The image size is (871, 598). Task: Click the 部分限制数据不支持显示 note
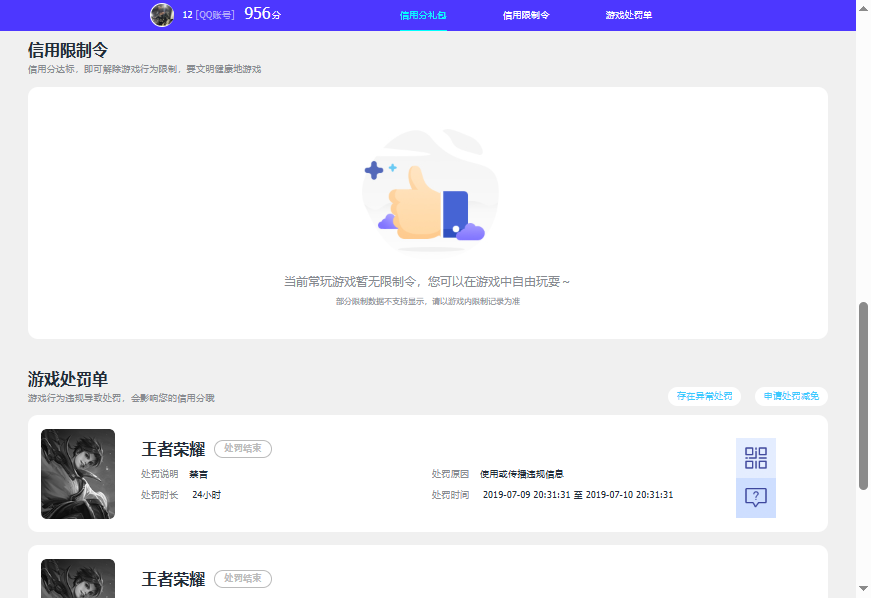[428, 301]
